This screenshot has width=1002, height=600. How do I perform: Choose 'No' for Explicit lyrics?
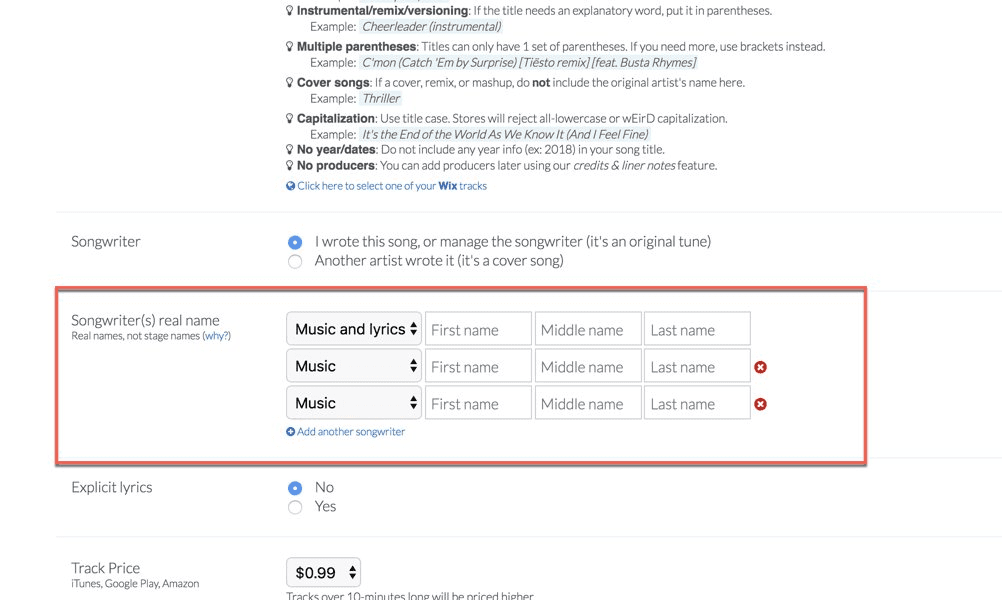(x=295, y=488)
